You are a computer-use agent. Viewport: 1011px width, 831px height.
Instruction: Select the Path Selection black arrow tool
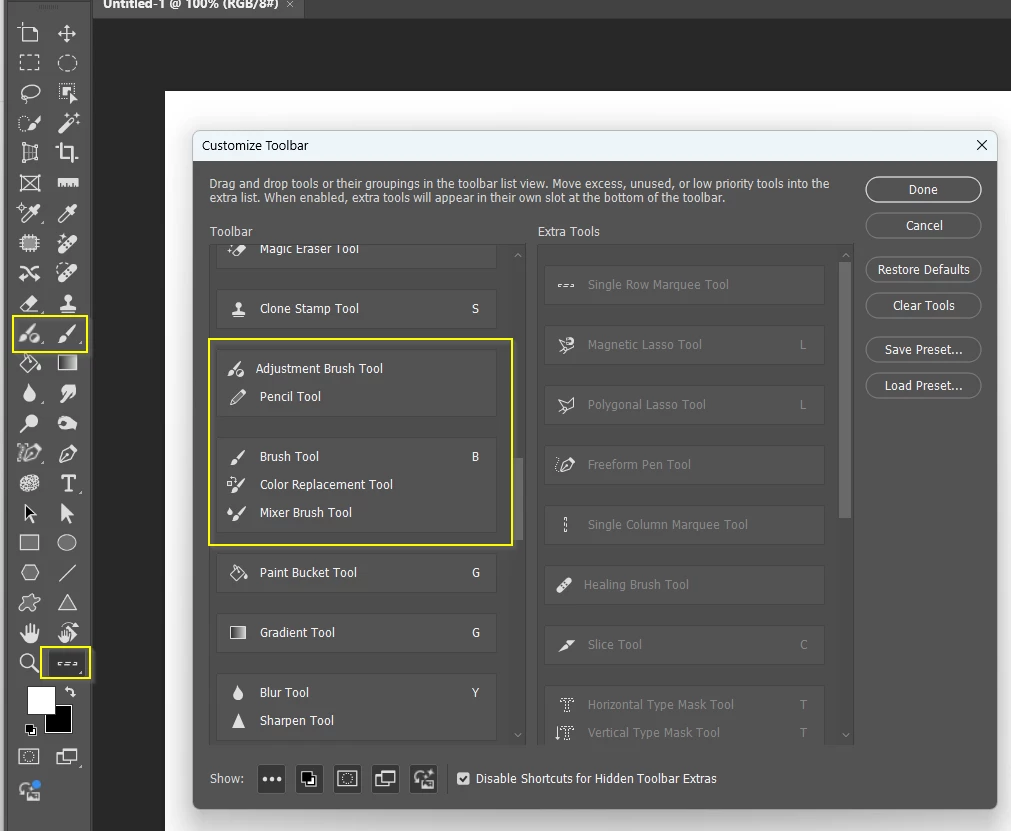point(30,514)
